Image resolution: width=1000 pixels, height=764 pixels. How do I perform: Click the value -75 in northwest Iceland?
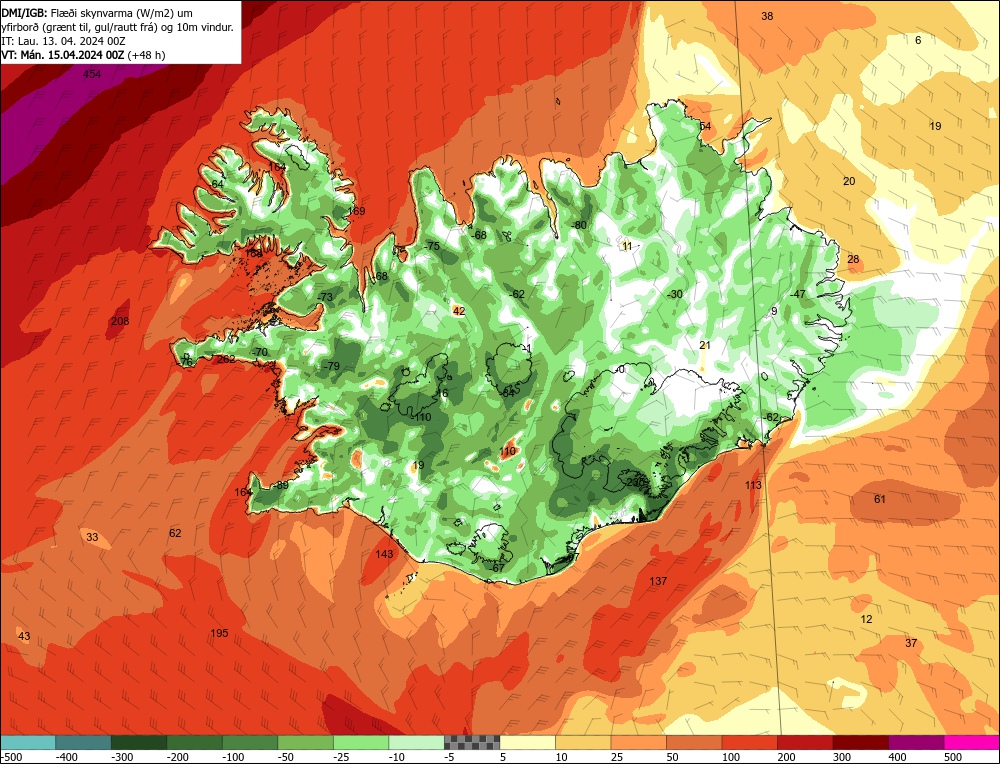(432, 246)
